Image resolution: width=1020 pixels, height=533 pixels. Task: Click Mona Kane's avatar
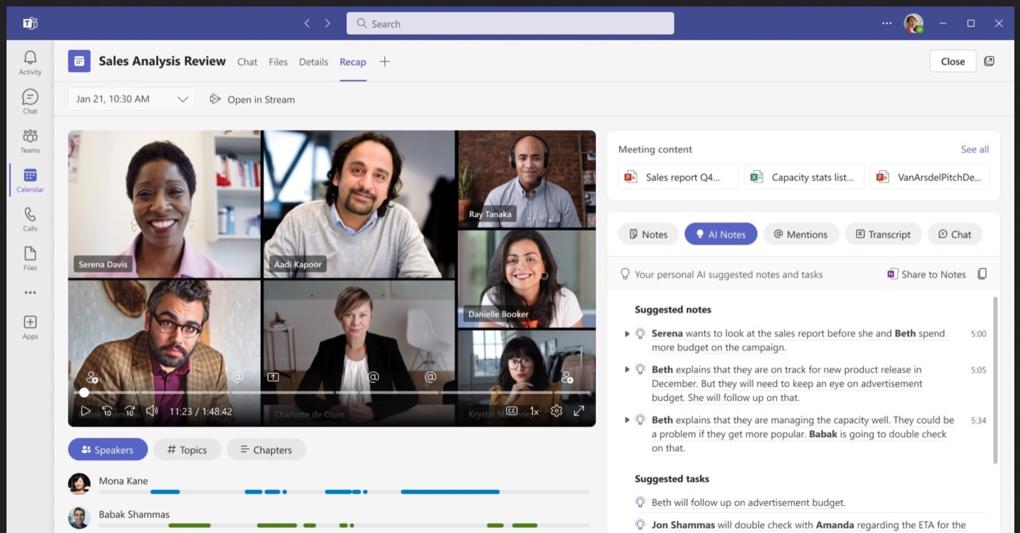click(79, 484)
